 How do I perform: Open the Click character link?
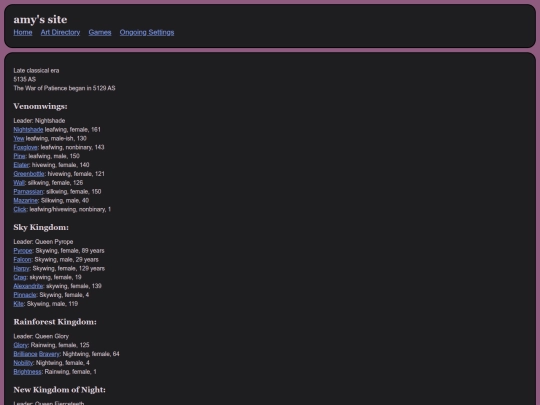pyautogui.click(x=20, y=209)
